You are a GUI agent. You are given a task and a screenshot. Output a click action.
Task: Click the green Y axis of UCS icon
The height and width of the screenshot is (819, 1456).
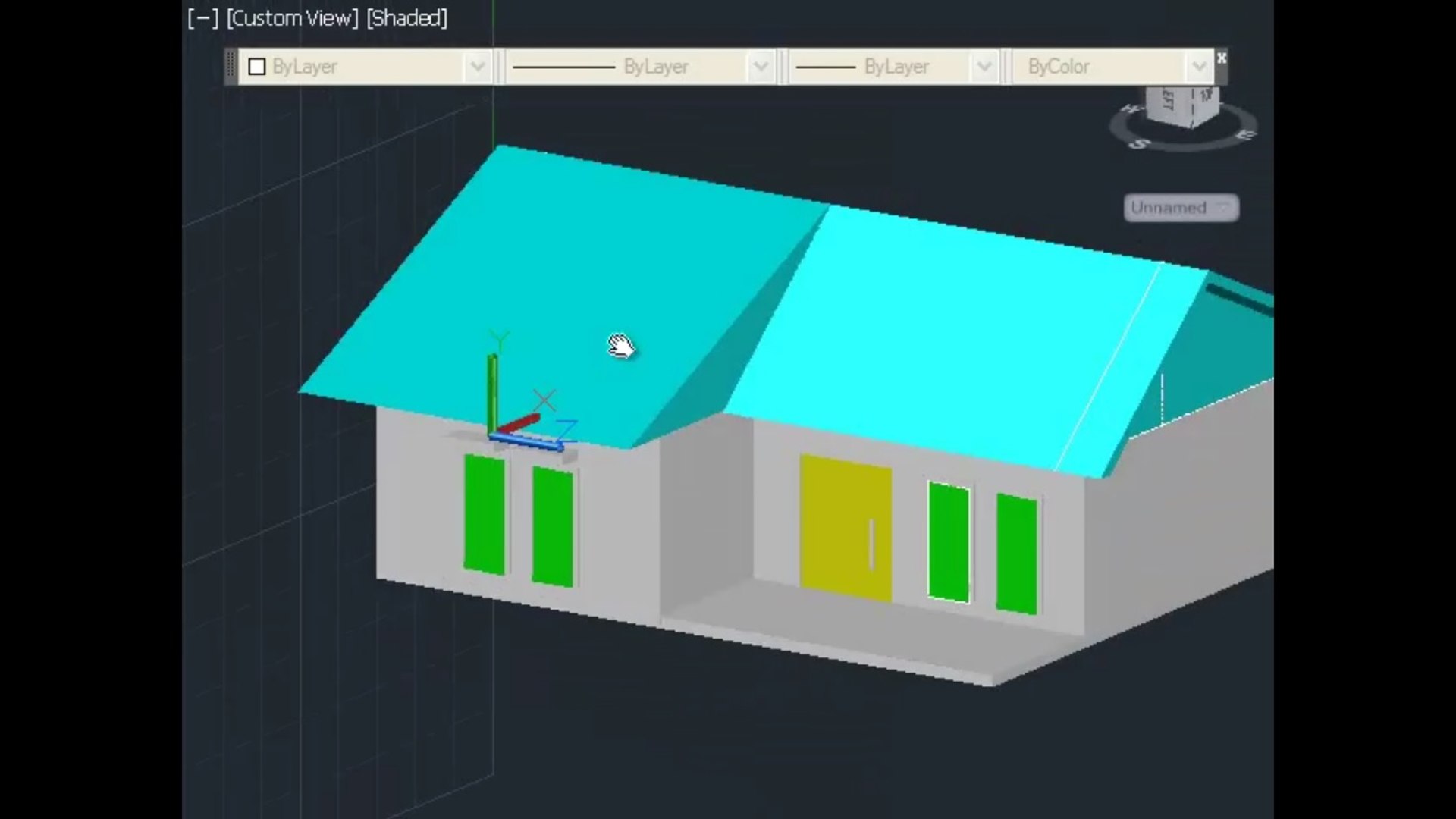(492, 391)
